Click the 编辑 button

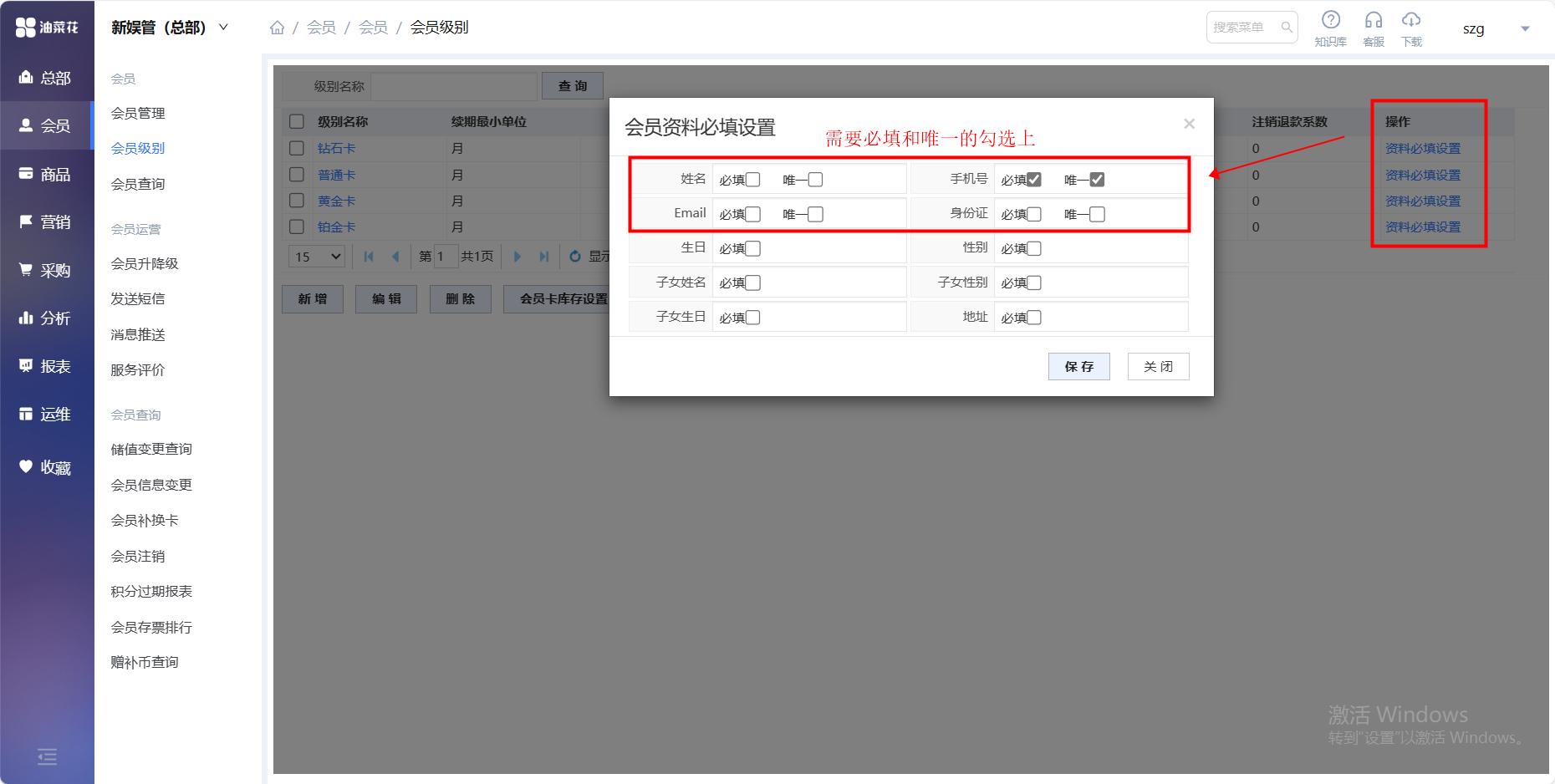(x=386, y=298)
